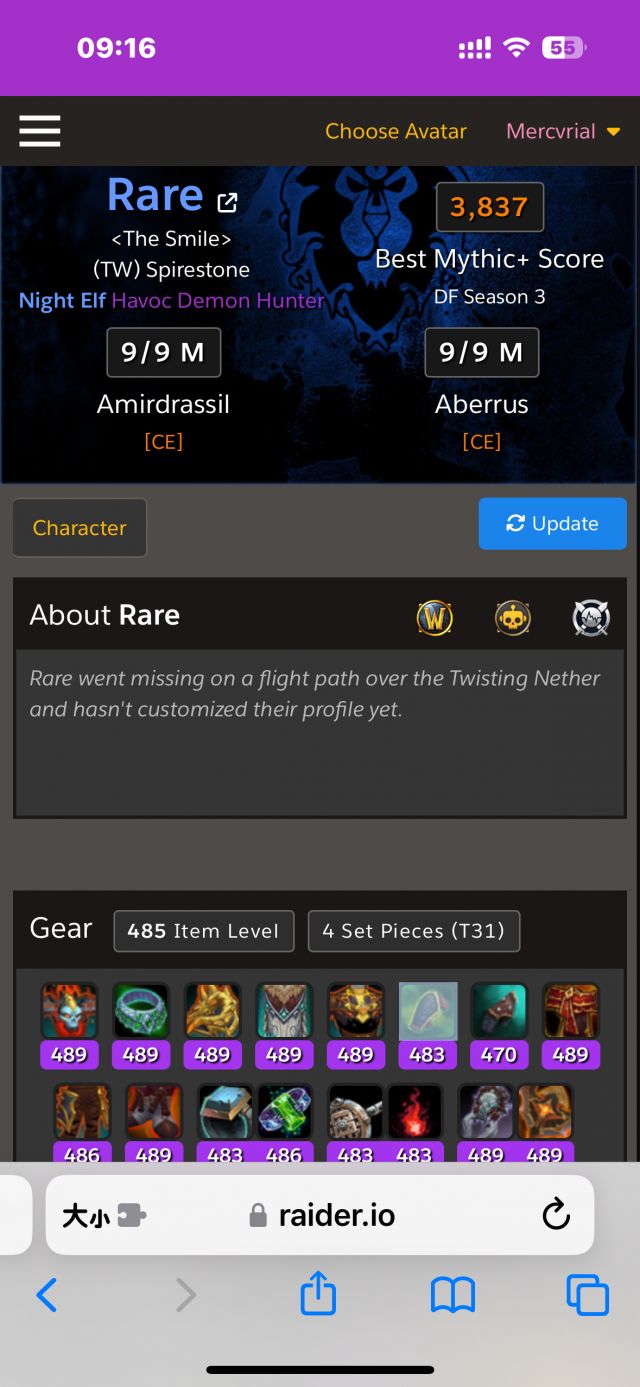Open the Warcraft Logs skull icon
Screen dimensions: 640x1387
click(513, 618)
